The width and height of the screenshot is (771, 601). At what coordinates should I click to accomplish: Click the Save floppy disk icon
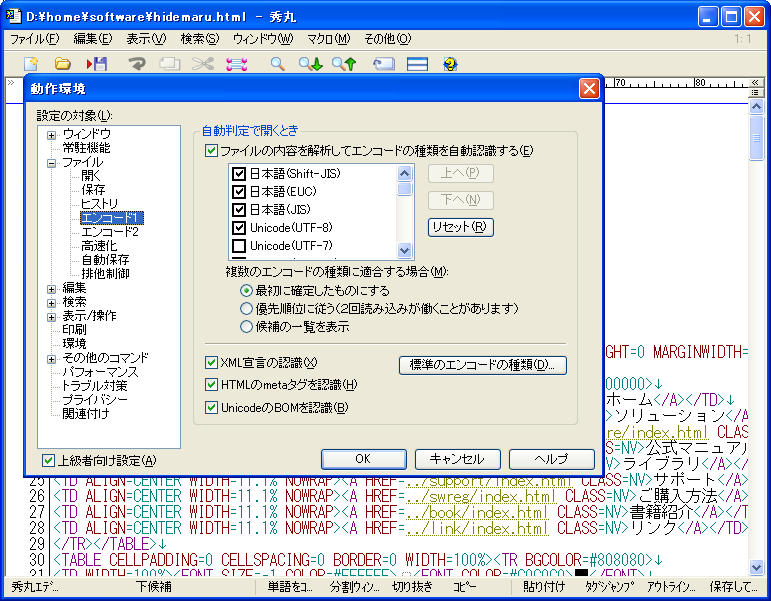pyautogui.click(x=97, y=64)
